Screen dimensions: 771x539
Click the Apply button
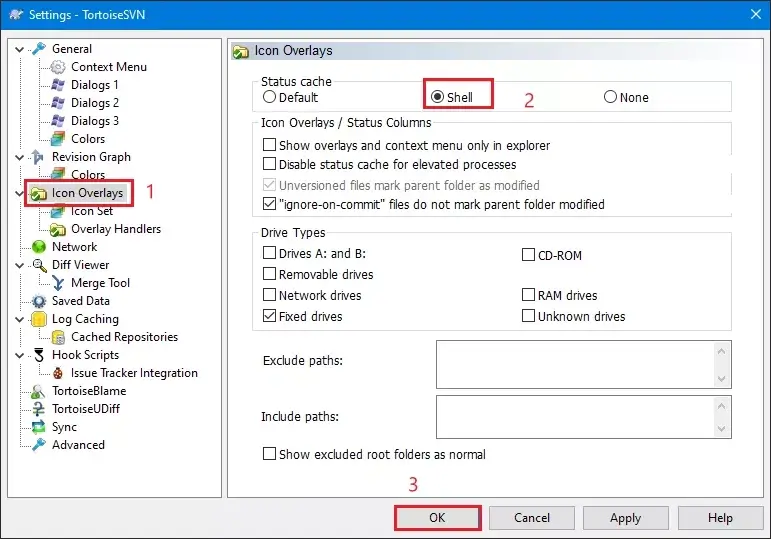click(x=625, y=518)
